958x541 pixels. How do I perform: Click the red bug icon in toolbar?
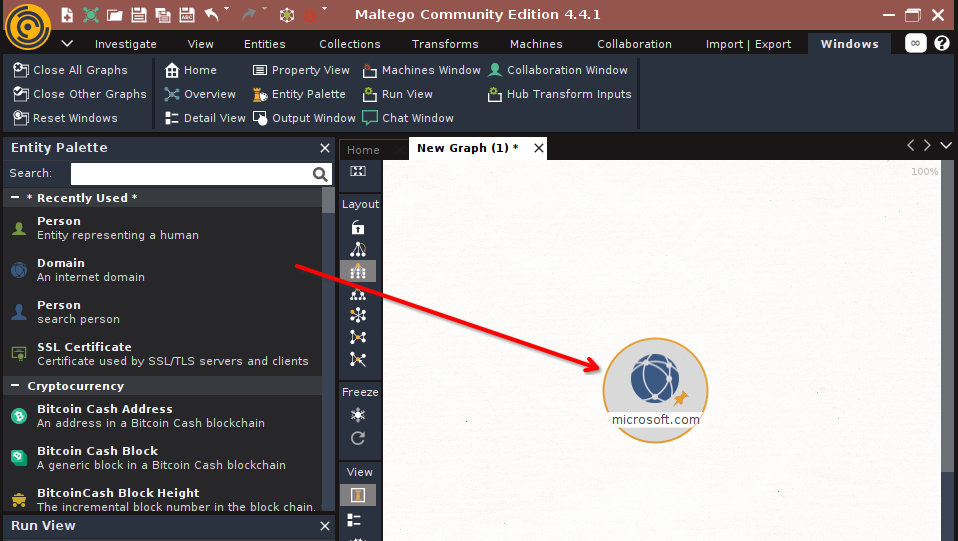pos(310,15)
